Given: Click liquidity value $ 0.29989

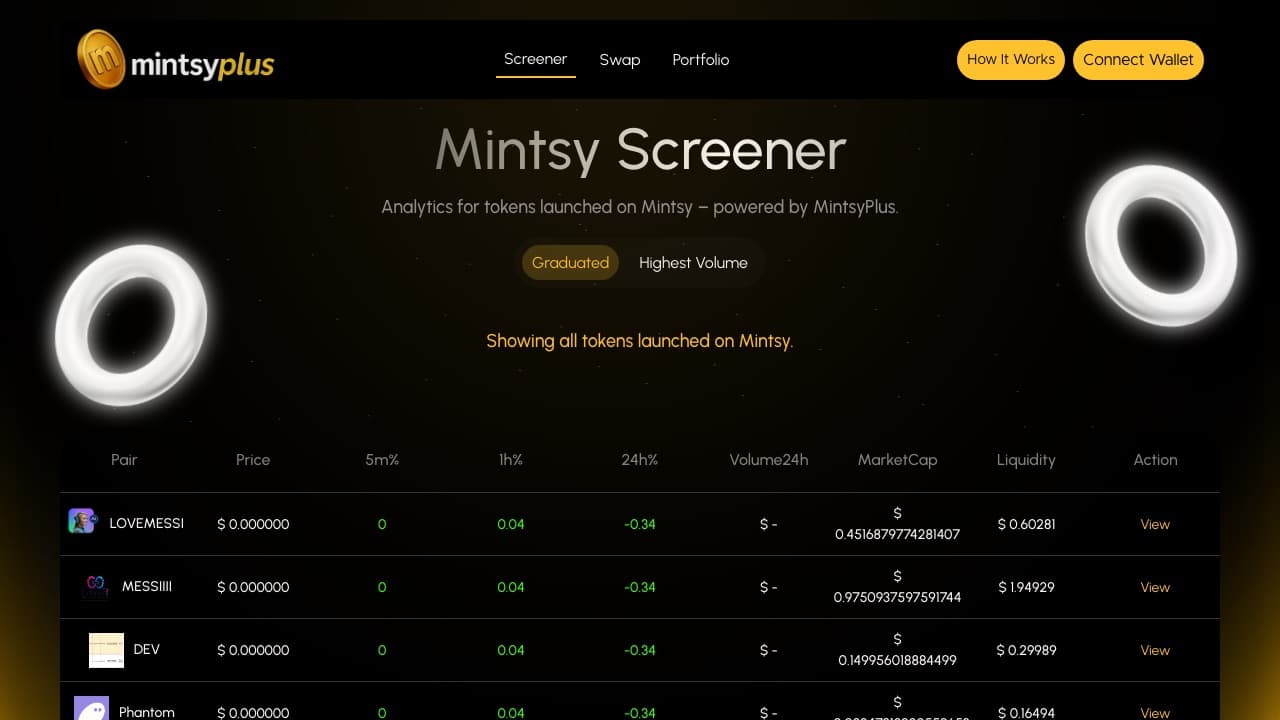Looking at the screenshot, I should [x=1026, y=650].
